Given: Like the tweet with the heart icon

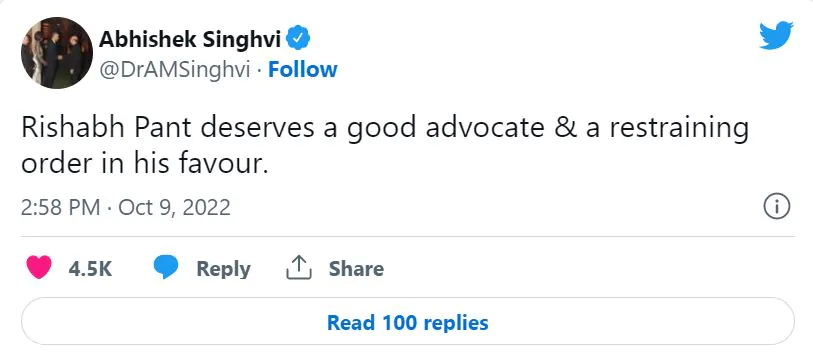Looking at the screenshot, I should 39,268.
